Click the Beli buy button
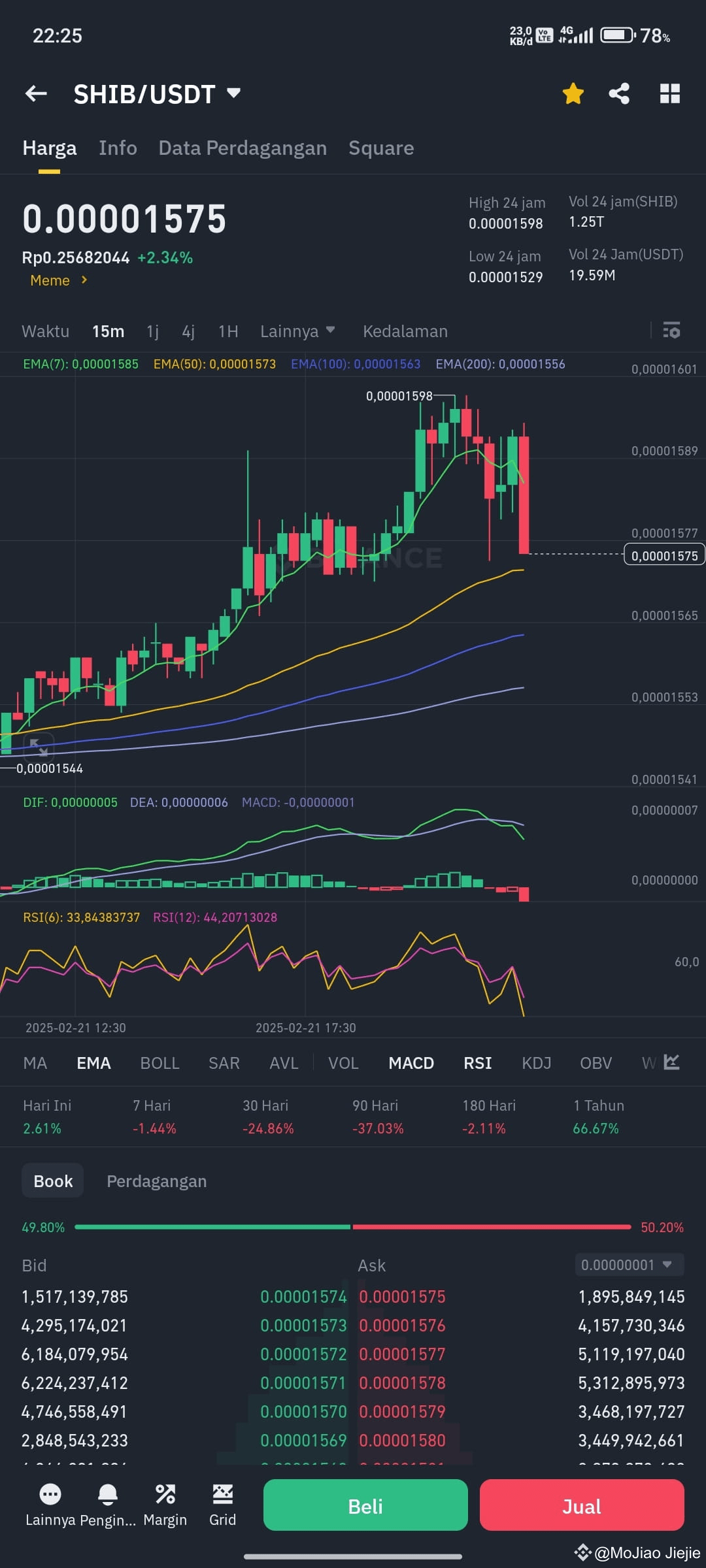706x1568 pixels. (365, 1506)
